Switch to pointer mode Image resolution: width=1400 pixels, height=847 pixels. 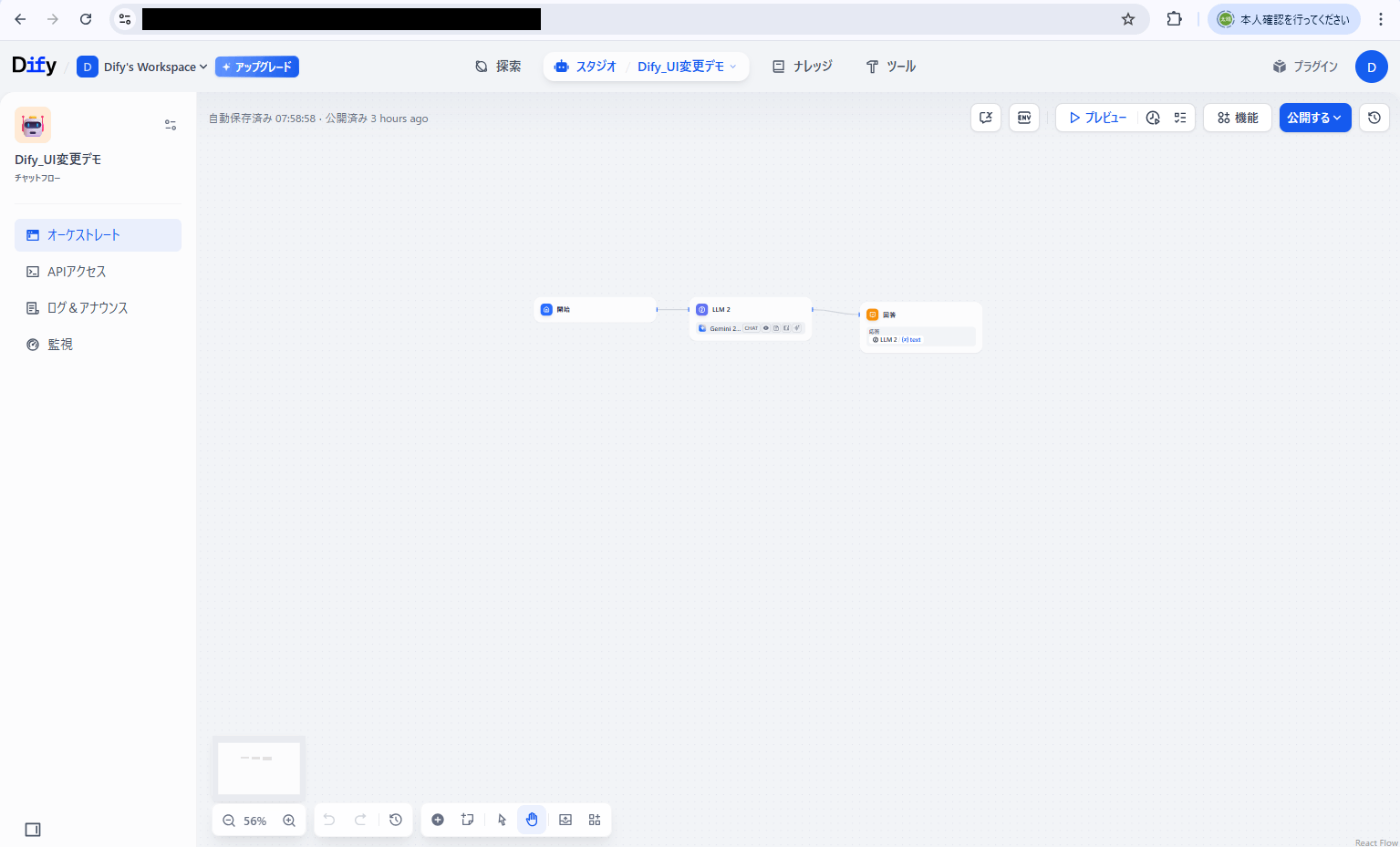503,820
